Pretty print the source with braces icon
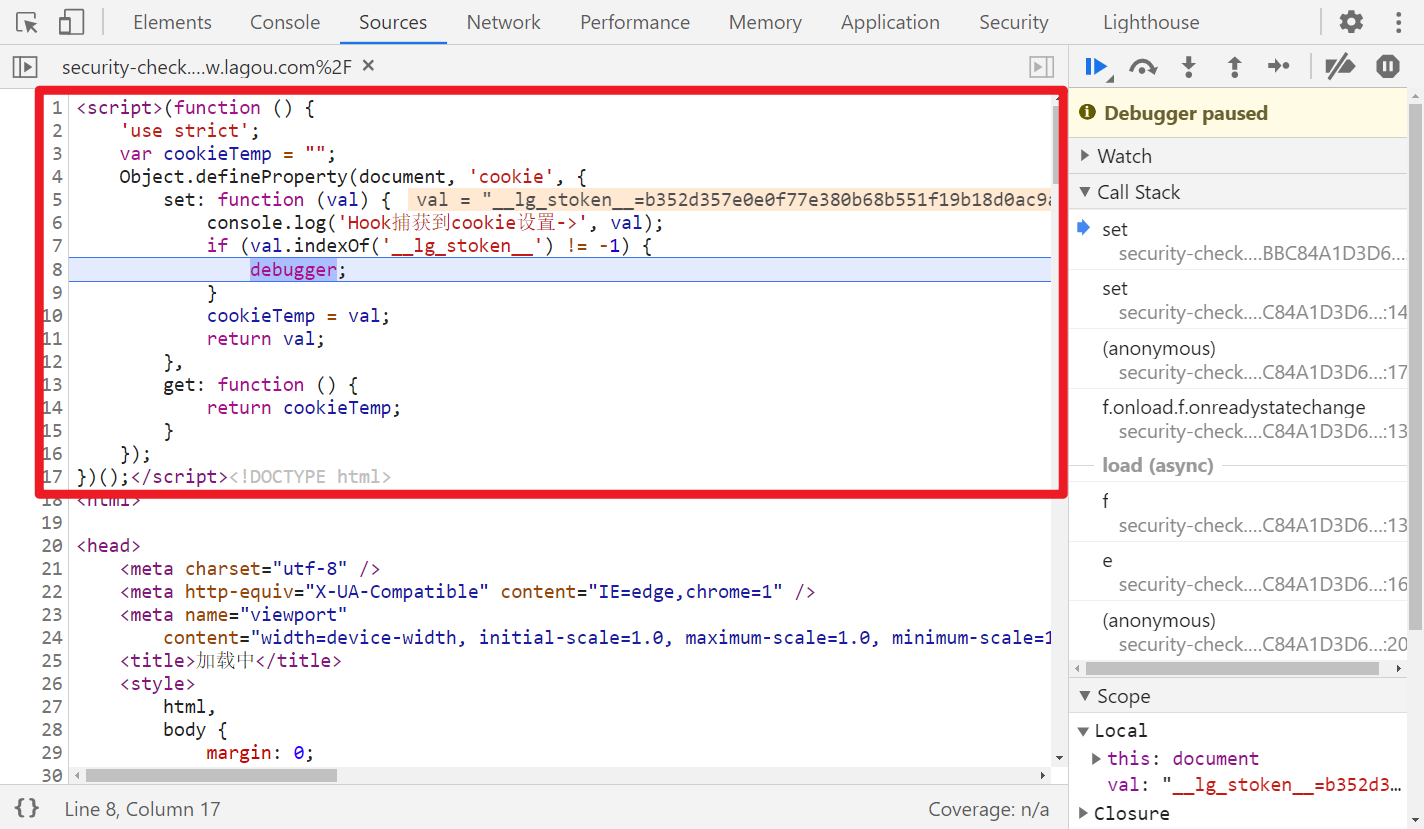 pos(27,808)
